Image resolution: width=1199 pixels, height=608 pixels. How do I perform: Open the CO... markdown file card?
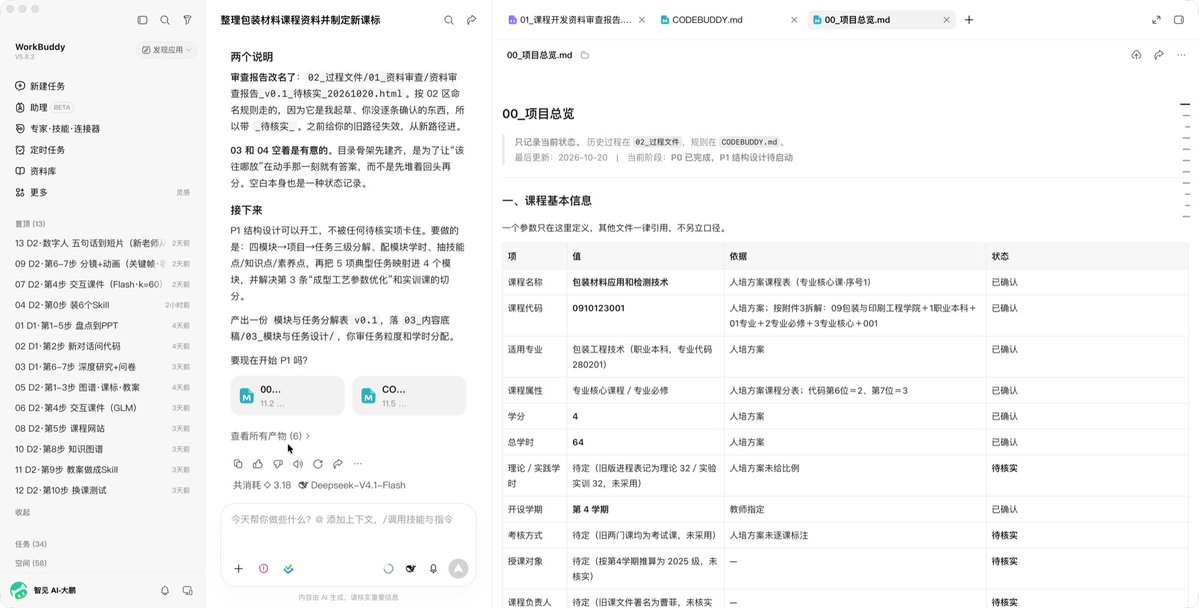tap(409, 395)
